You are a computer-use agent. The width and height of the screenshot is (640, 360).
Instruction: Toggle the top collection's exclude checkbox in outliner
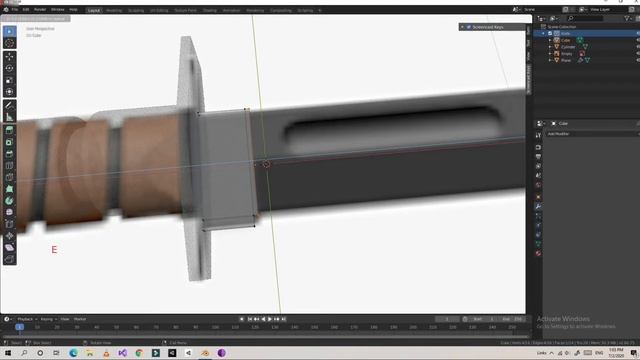point(550,33)
